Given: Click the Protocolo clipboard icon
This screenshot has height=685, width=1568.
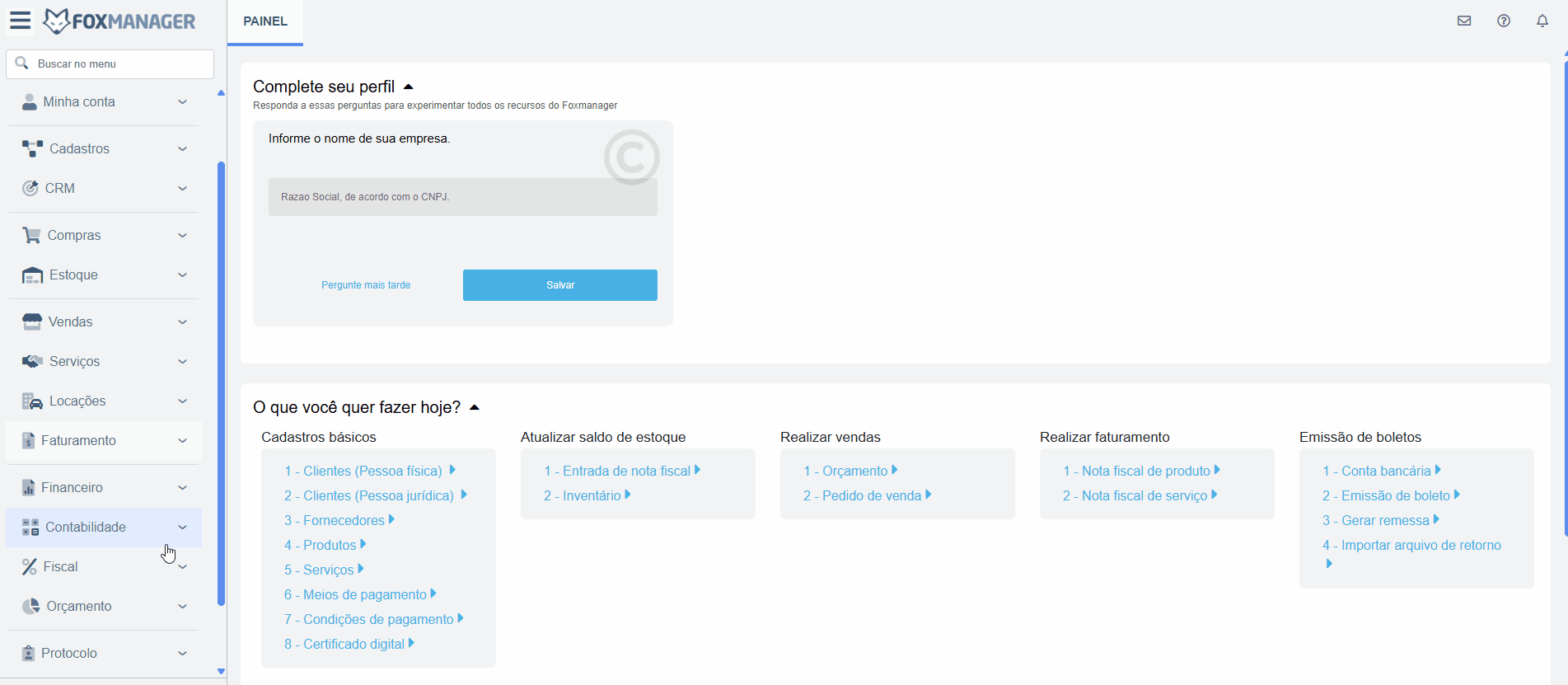Looking at the screenshot, I should 29,653.
